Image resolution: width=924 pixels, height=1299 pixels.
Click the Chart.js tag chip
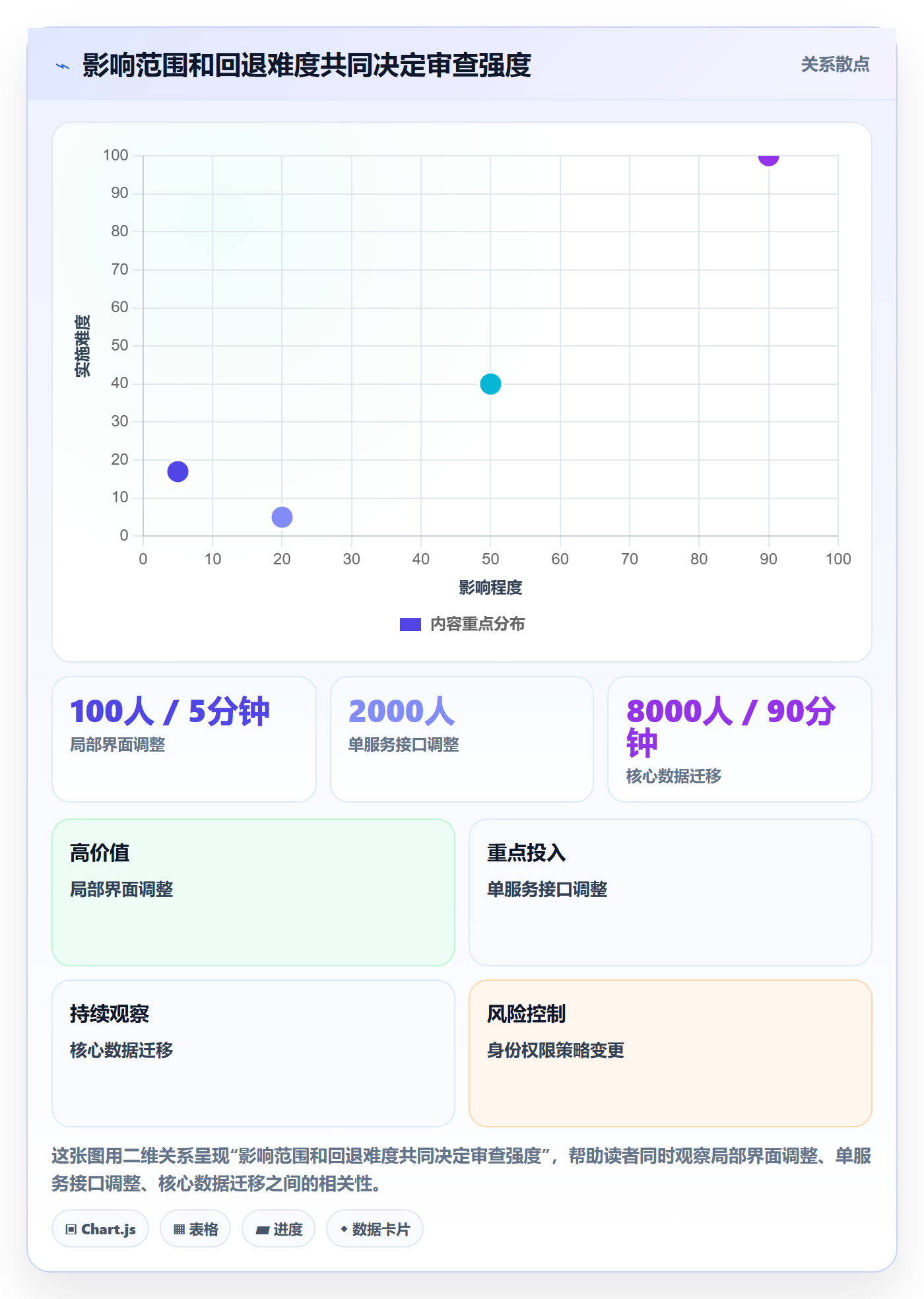pyautogui.click(x=100, y=1229)
